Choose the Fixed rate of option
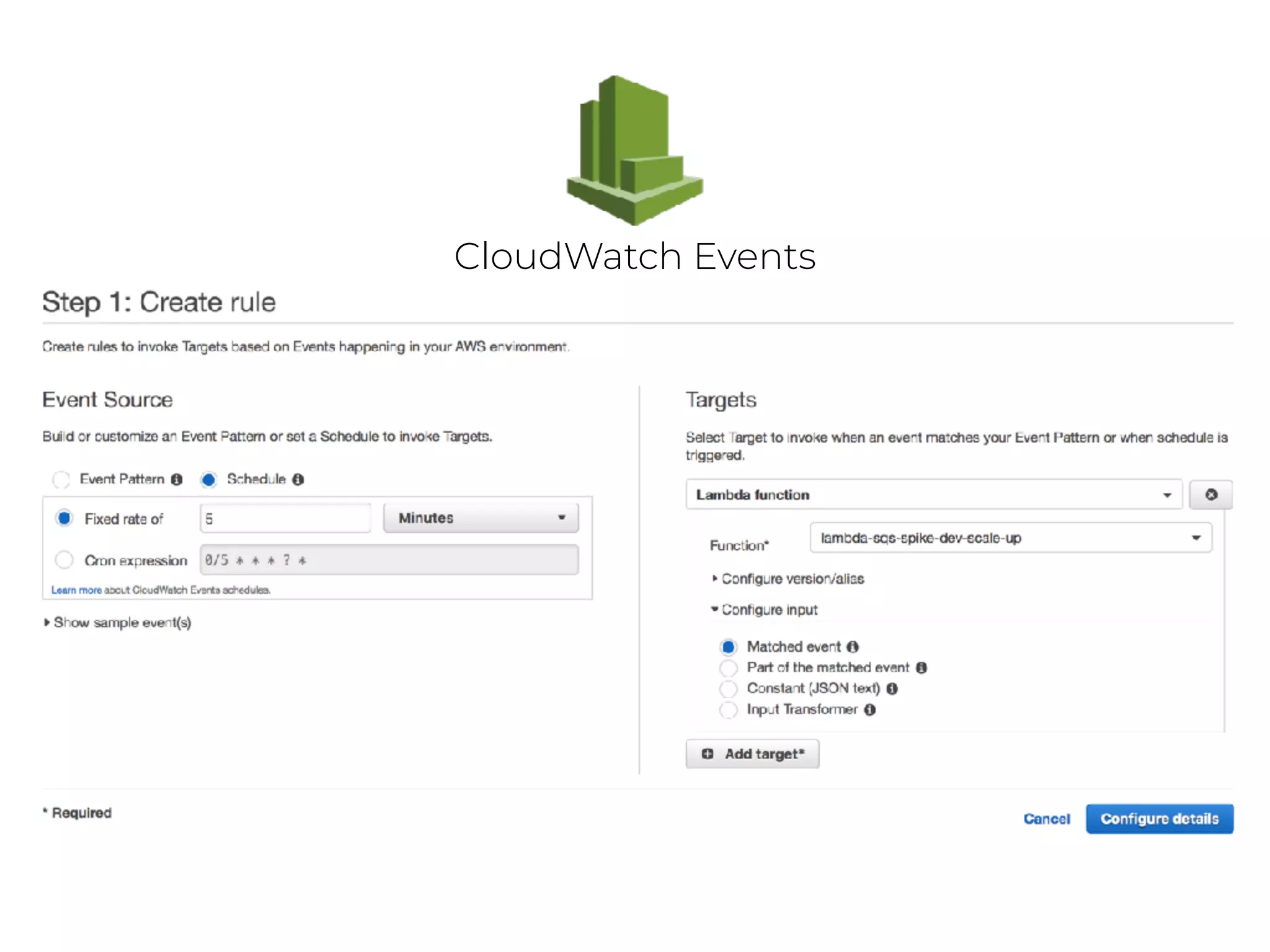Viewport: 1270px width, 952px height. pos(64,518)
